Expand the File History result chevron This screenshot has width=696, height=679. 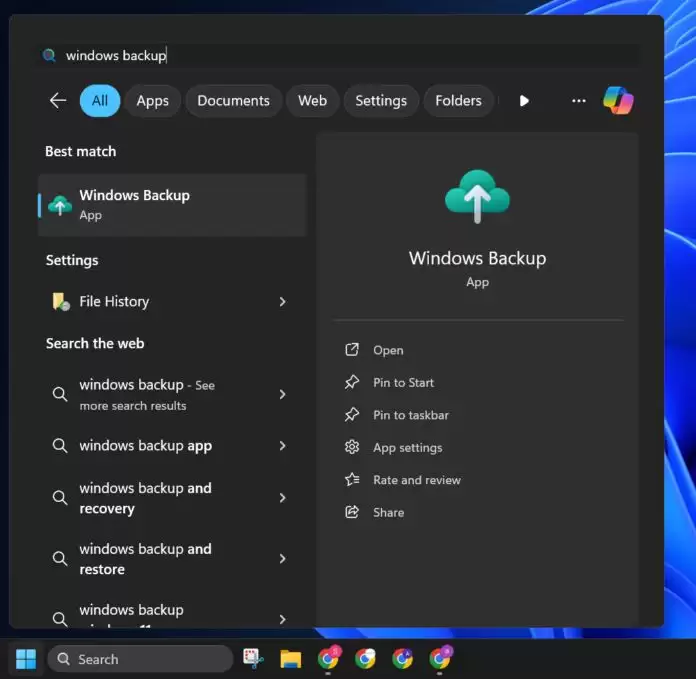coord(282,301)
